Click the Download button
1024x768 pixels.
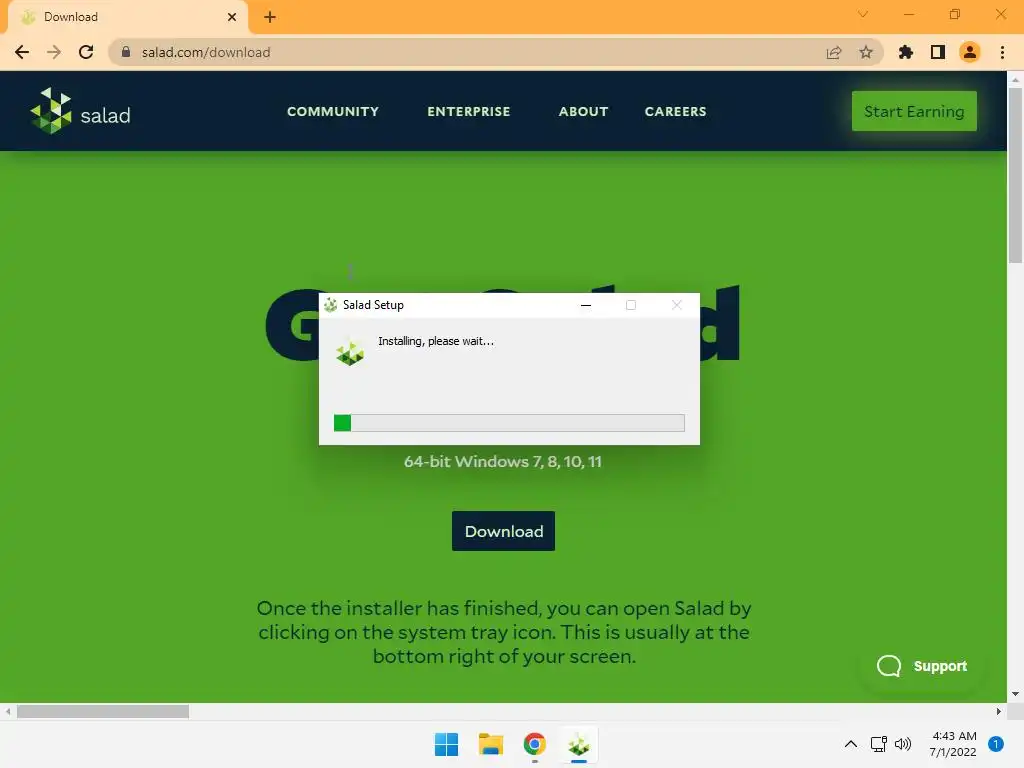coord(504,531)
